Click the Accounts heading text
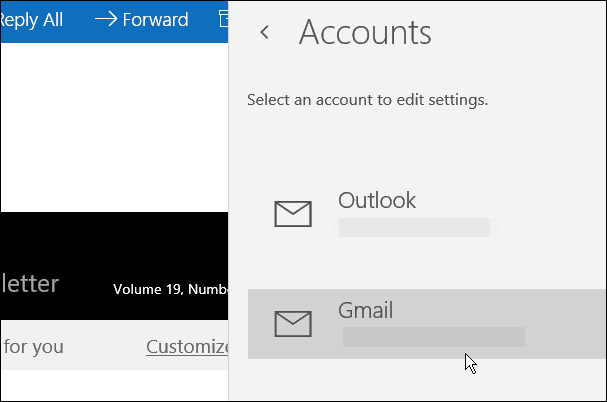The height and width of the screenshot is (402, 607). 365,33
